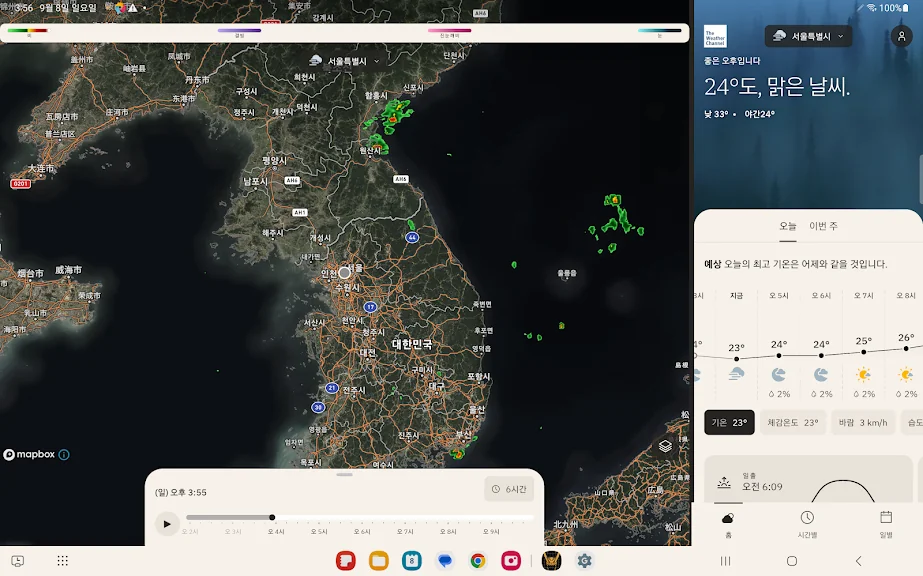
Task: Open the black-gold game app icon
Action: (x=552, y=561)
